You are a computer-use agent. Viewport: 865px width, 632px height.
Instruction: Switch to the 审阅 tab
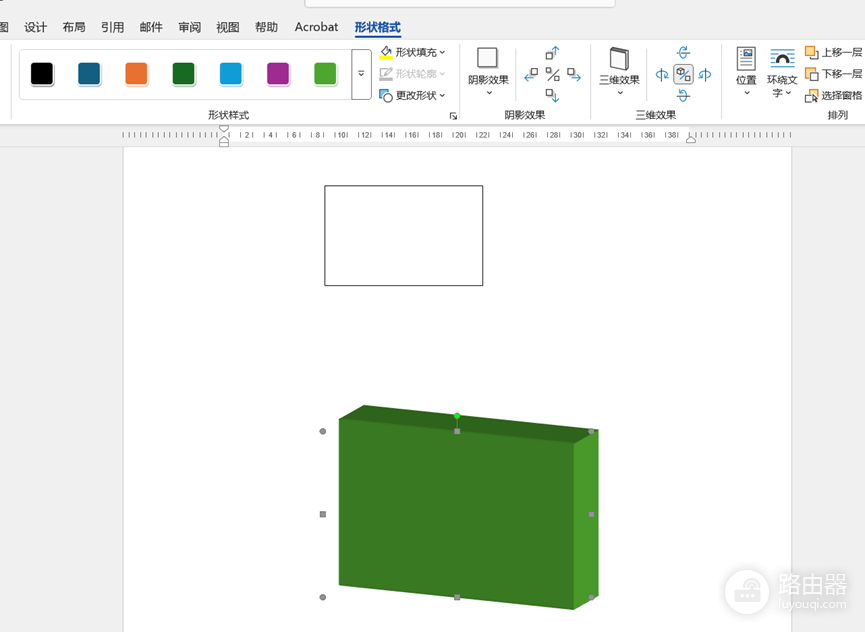pos(189,27)
